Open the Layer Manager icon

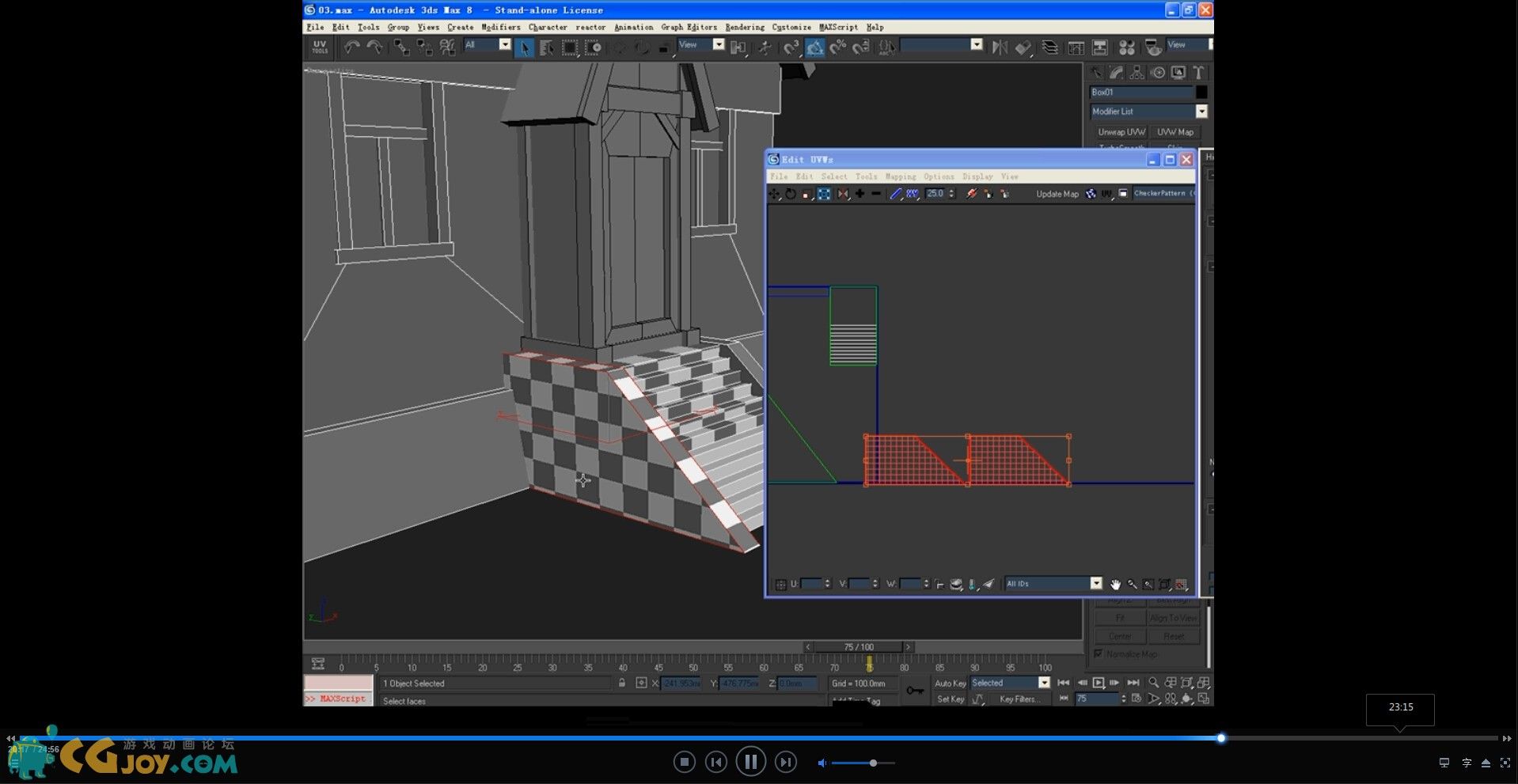click(x=1049, y=47)
